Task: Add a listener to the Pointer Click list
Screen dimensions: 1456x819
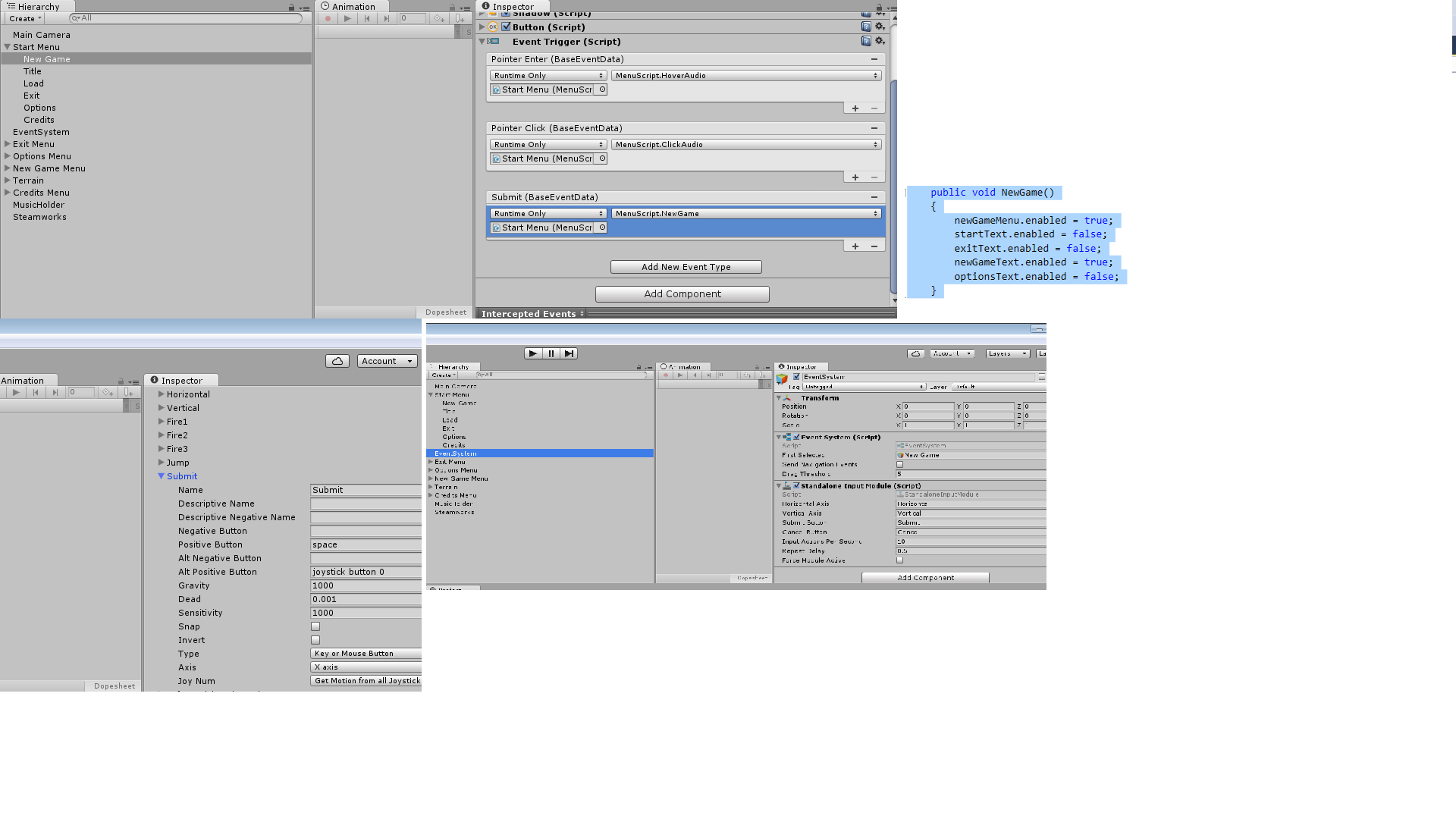Action: (855, 177)
